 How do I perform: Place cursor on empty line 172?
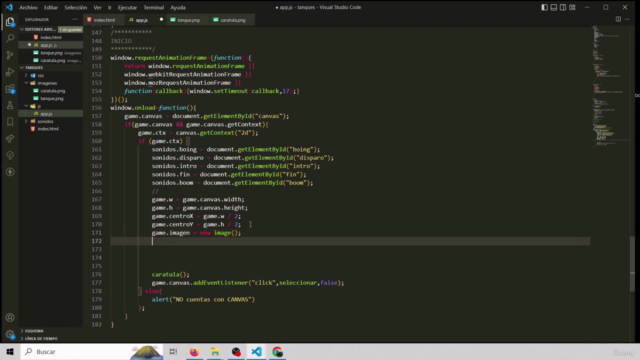click(x=350, y=241)
